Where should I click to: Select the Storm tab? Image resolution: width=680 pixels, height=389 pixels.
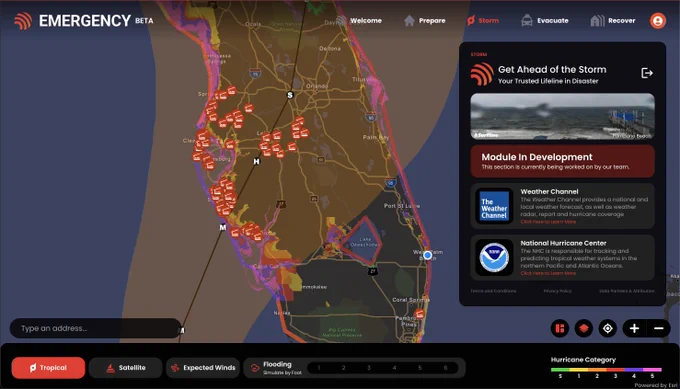(x=483, y=20)
